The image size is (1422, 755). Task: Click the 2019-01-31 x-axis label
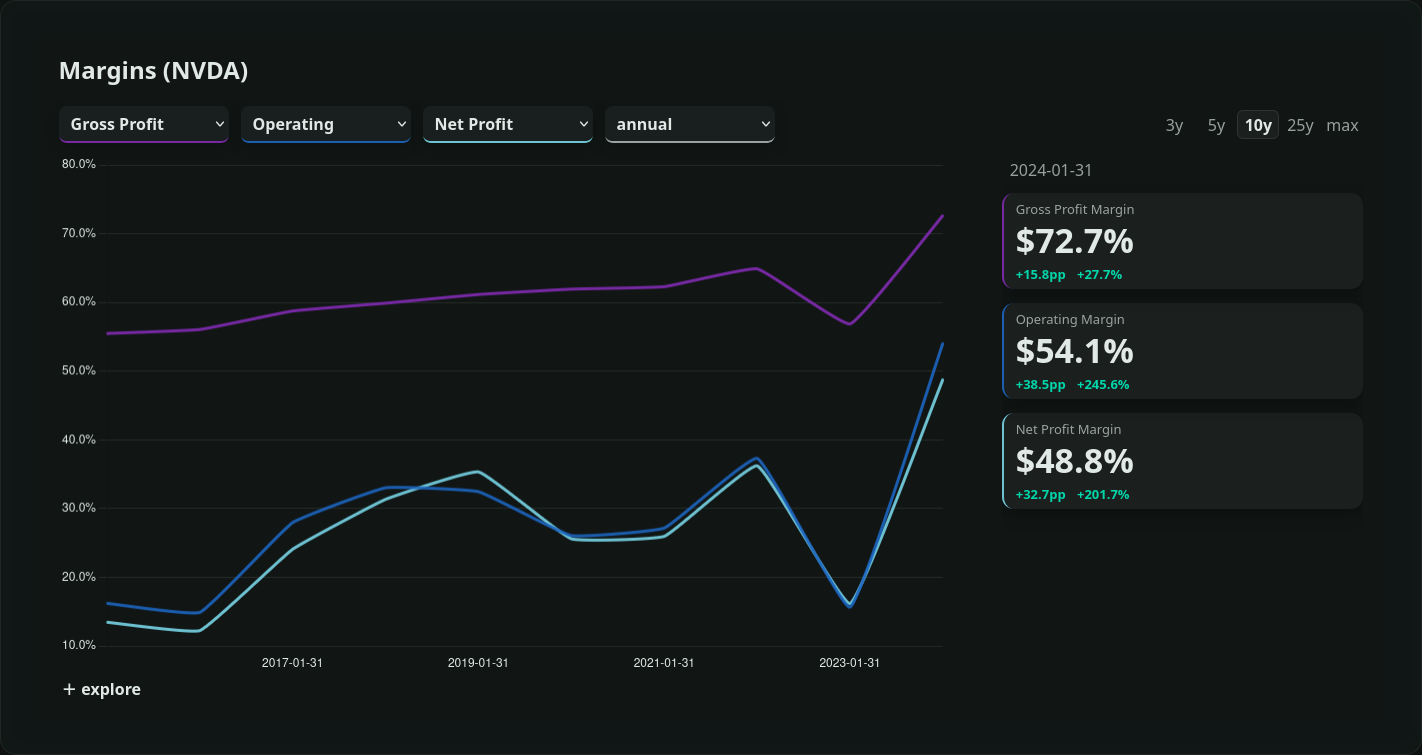(x=478, y=663)
